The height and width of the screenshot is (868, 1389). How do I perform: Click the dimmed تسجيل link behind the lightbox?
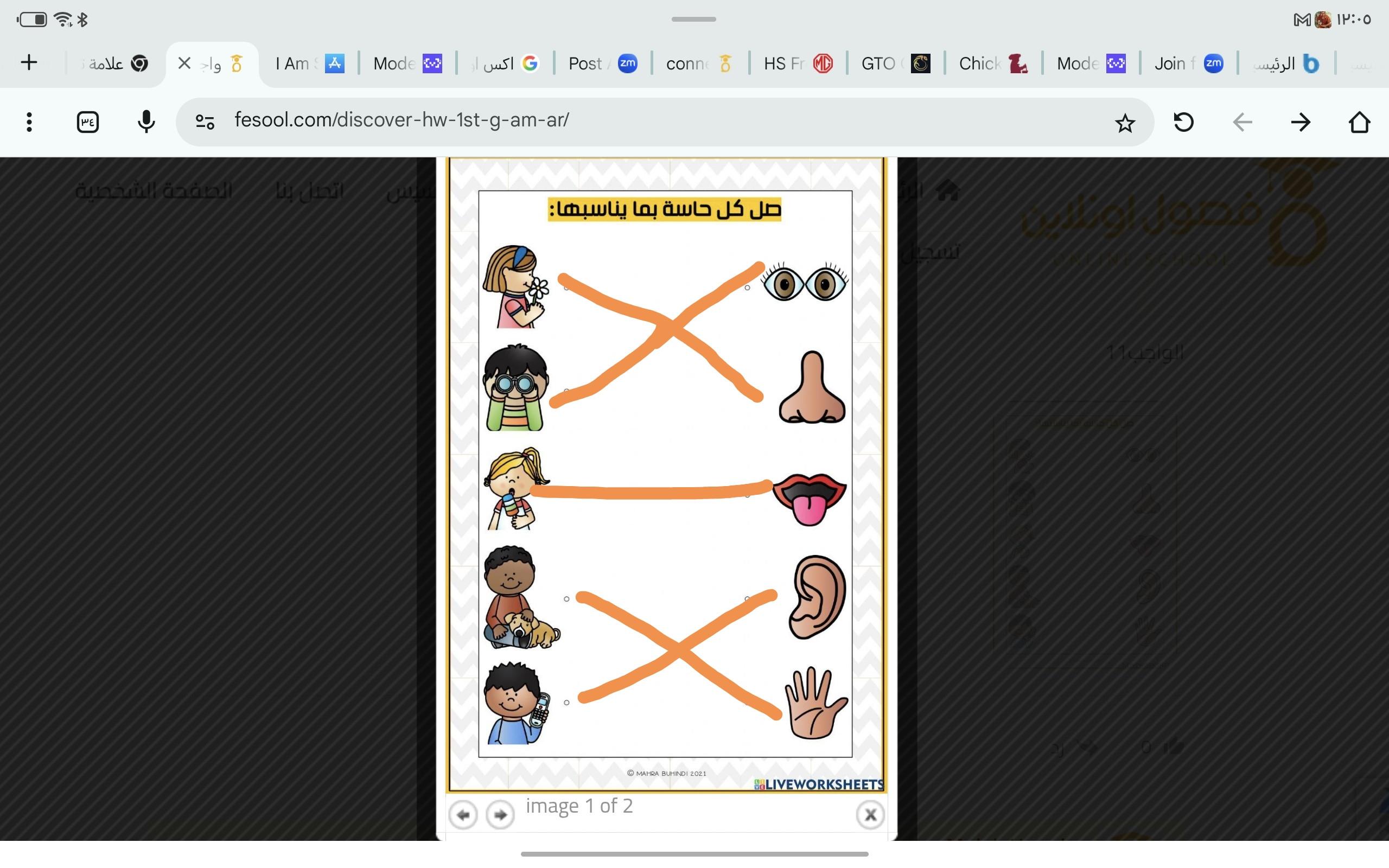tap(931, 251)
